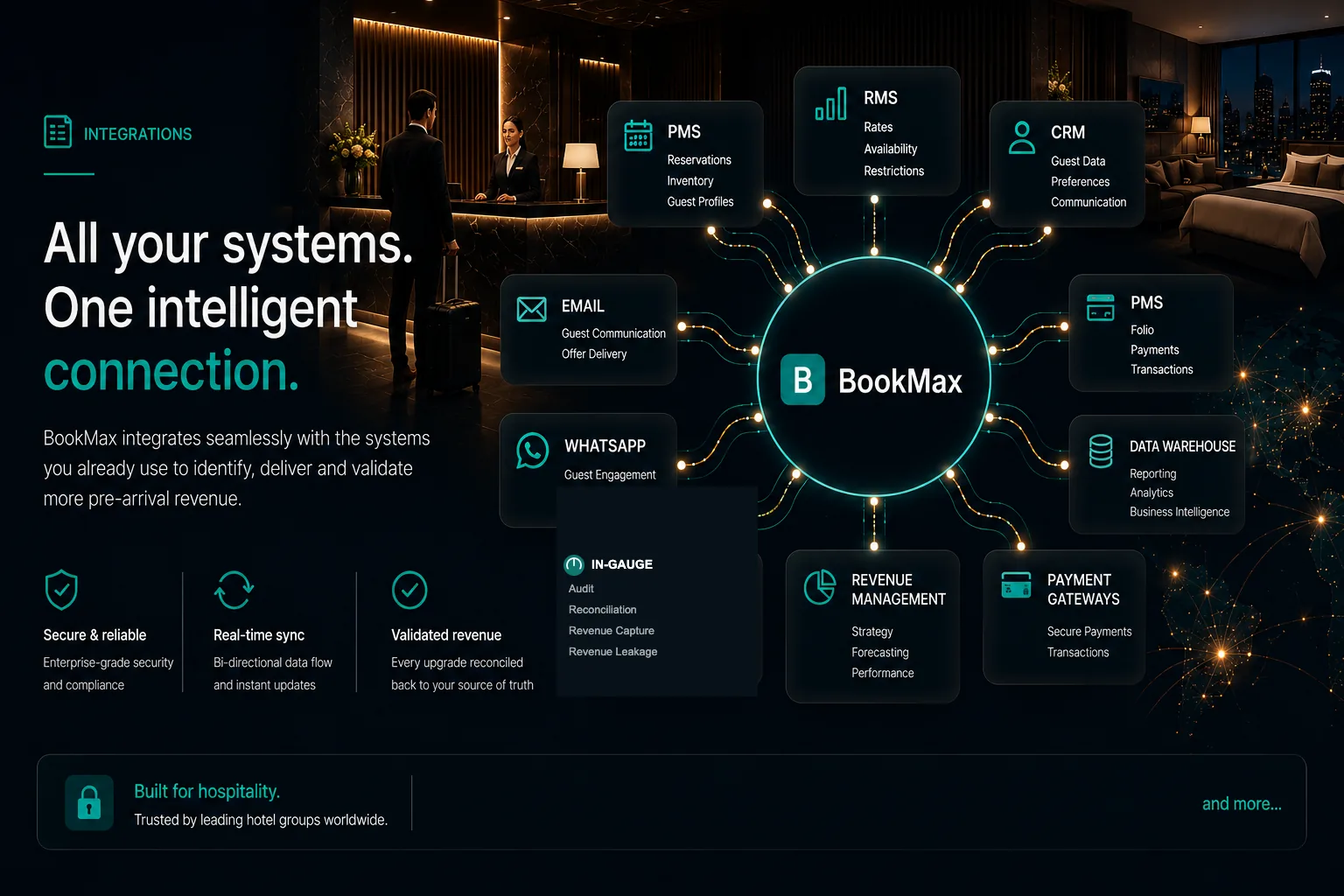The image size is (1344, 896).
Task: Click the Integrations document icon
Action: pos(58,132)
